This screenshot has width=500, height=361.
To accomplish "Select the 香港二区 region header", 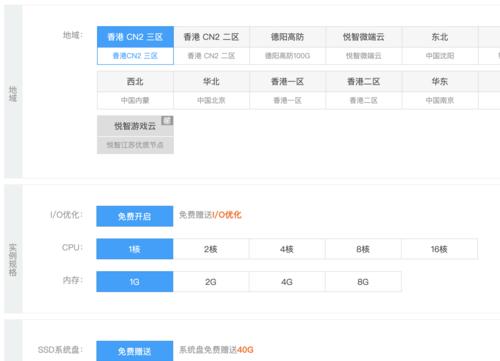I will [364, 81].
